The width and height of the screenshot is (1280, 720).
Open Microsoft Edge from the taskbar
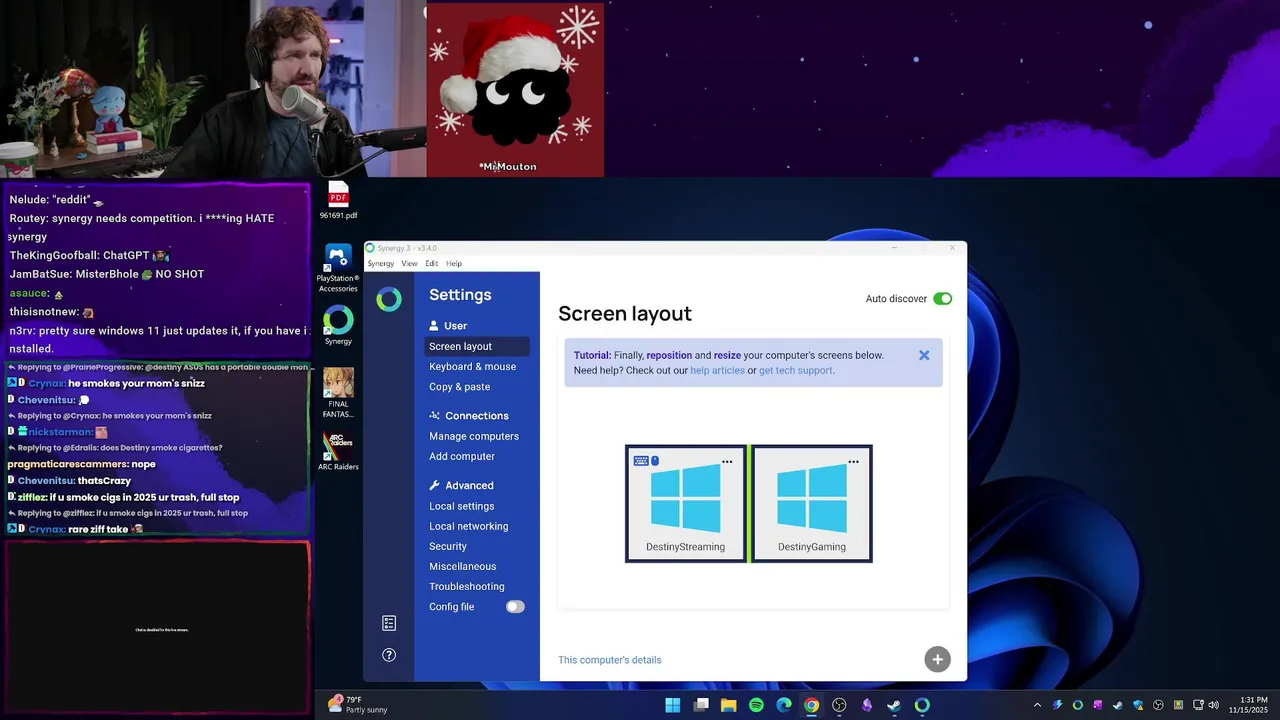pyautogui.click(x=784, y=705)
